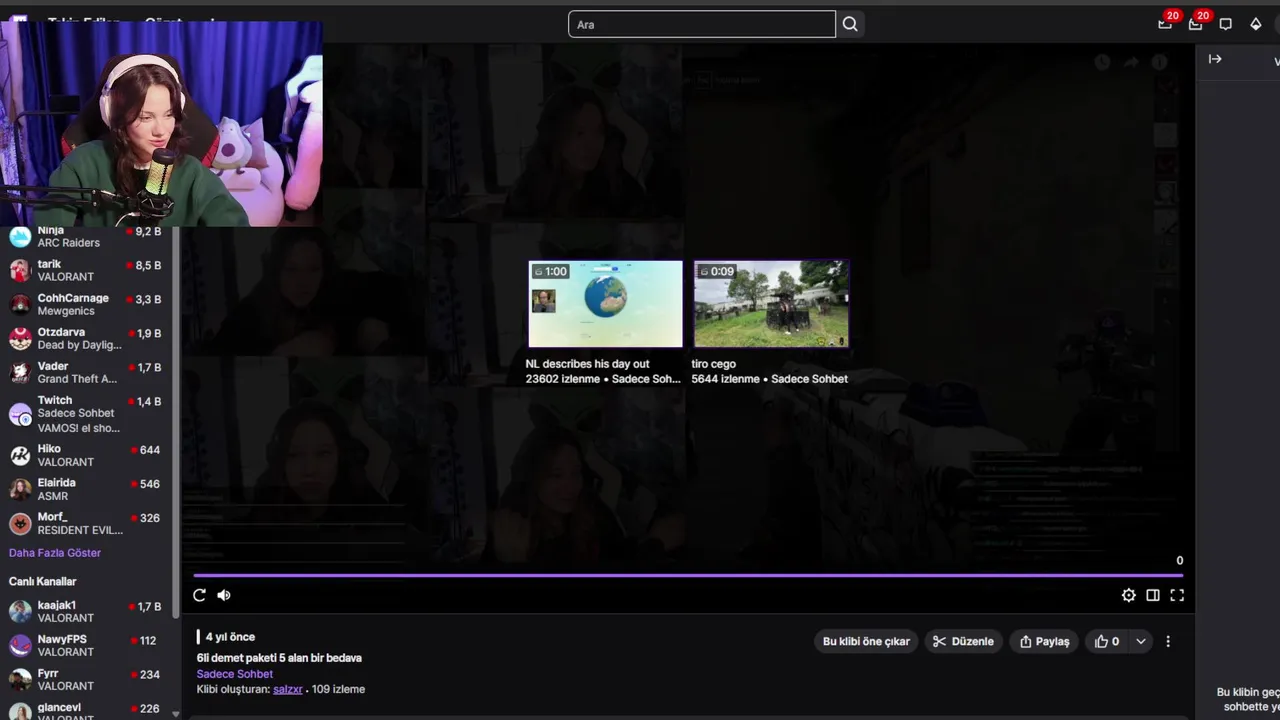Open glancevi channel avatar
This screenshot has height=720, width=1280.
point(20,711)
